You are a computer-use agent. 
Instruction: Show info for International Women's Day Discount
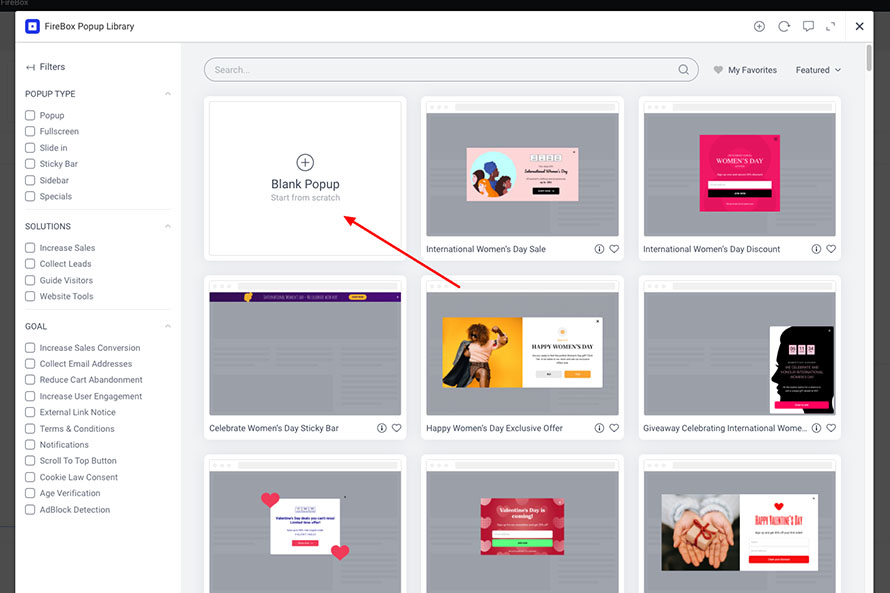click(x=816, y=249)
